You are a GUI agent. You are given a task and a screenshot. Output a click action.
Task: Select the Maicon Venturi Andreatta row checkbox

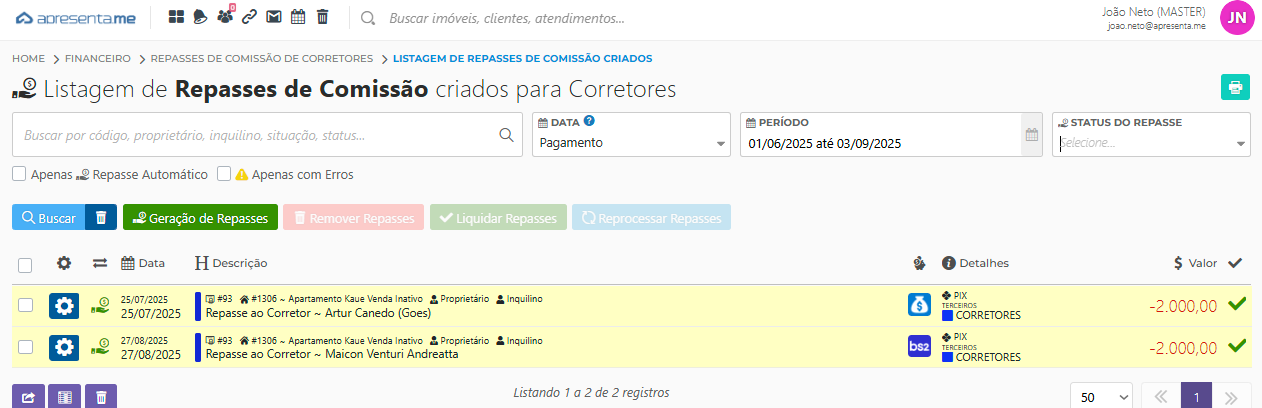pos(26,347)
